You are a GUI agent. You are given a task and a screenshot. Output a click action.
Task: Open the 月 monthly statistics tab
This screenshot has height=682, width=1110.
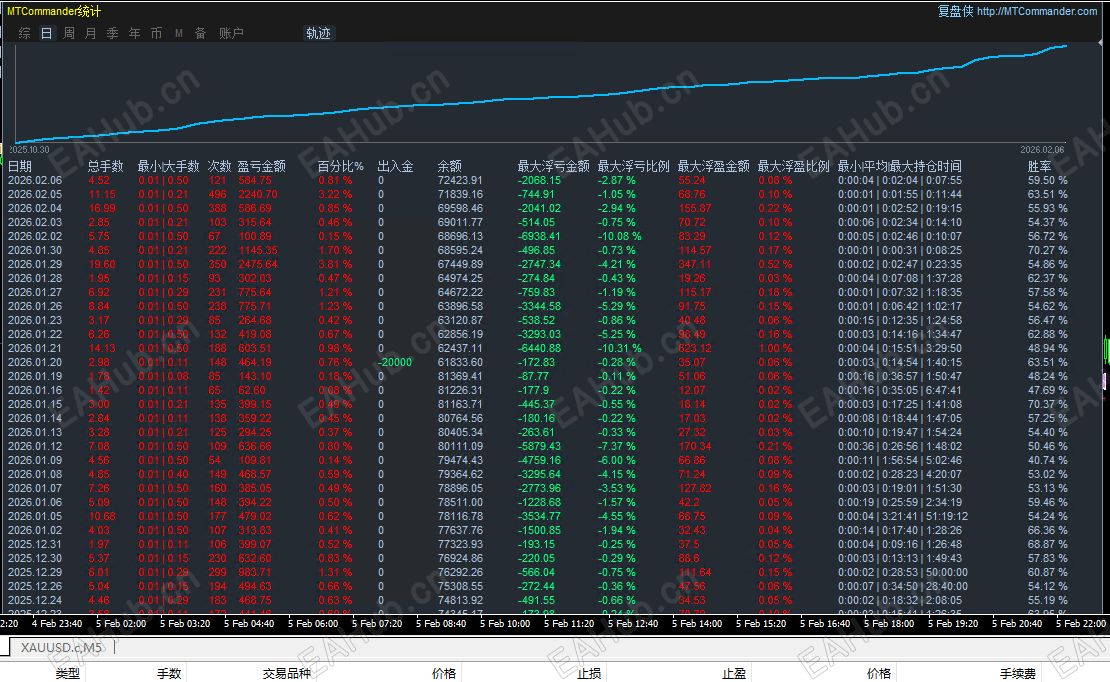pyautogui.click(x=91, y=33)
